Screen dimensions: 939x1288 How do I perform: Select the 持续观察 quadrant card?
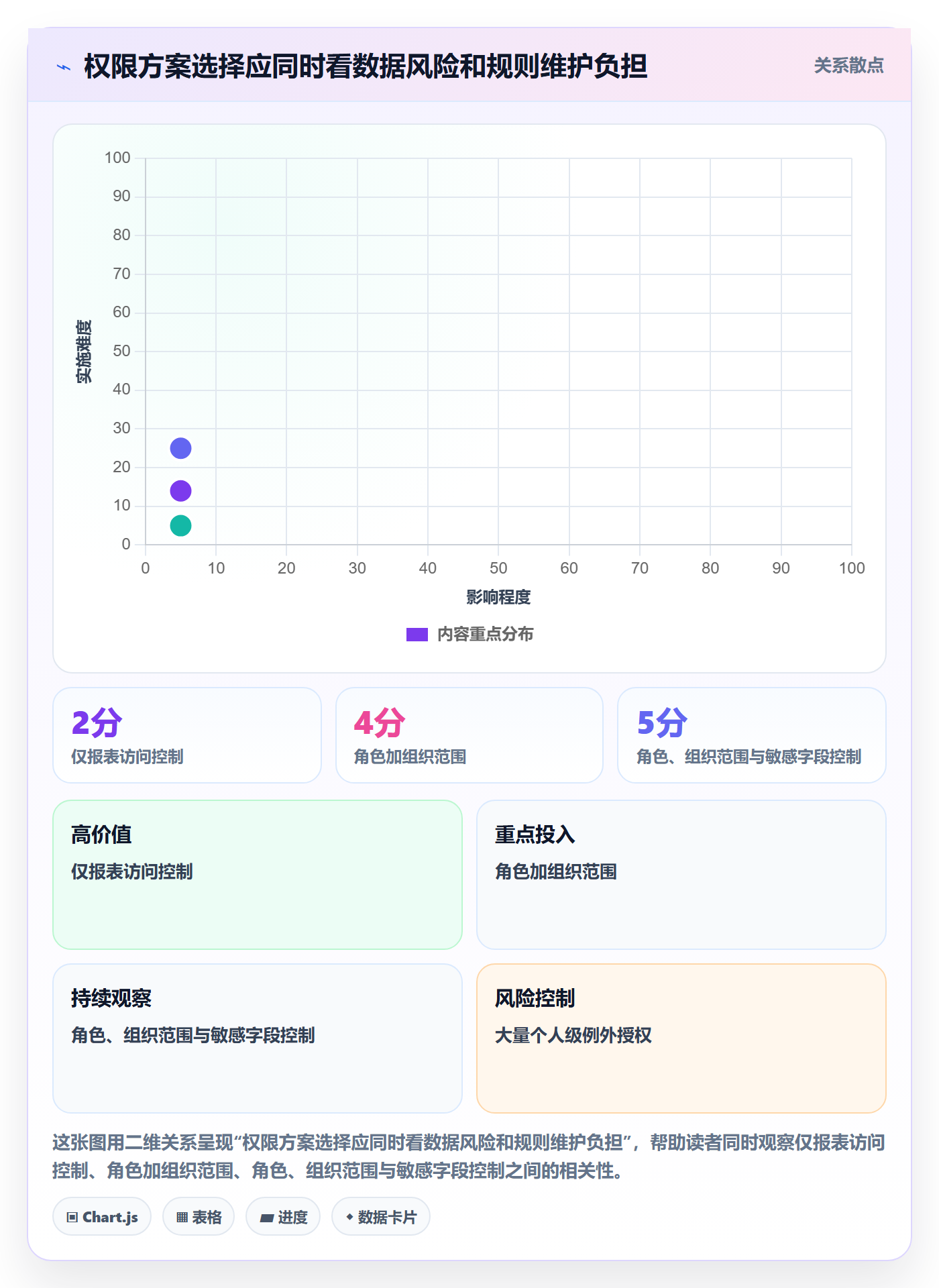(x=258, y=1038)
